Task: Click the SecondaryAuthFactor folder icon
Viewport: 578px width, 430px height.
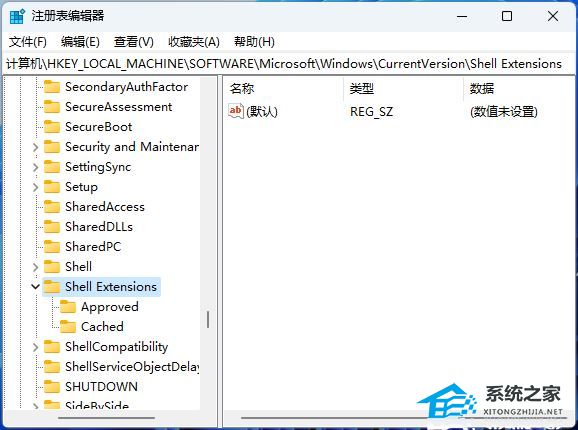Action: 52,87
